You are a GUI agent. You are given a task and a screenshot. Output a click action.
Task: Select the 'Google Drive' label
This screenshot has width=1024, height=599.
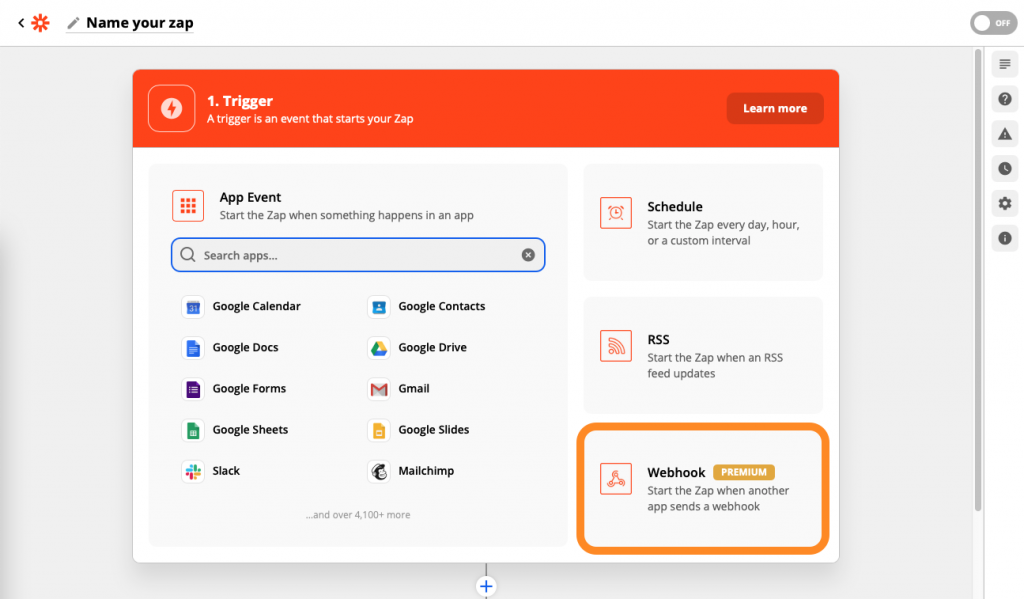tap(432, 348)
